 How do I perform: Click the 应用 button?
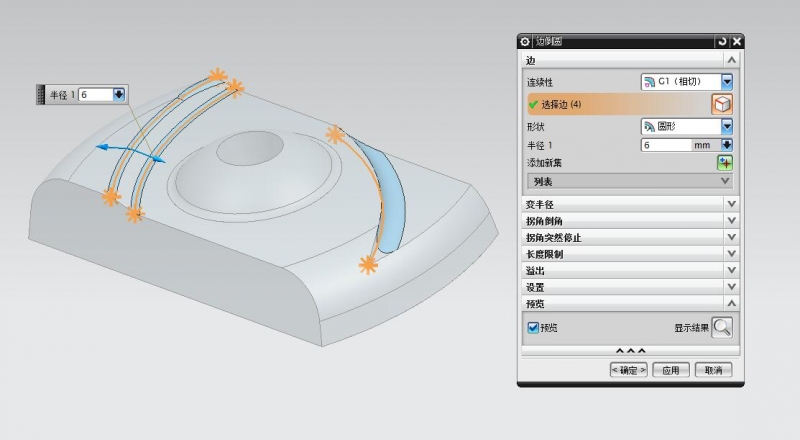pos(671,370)
